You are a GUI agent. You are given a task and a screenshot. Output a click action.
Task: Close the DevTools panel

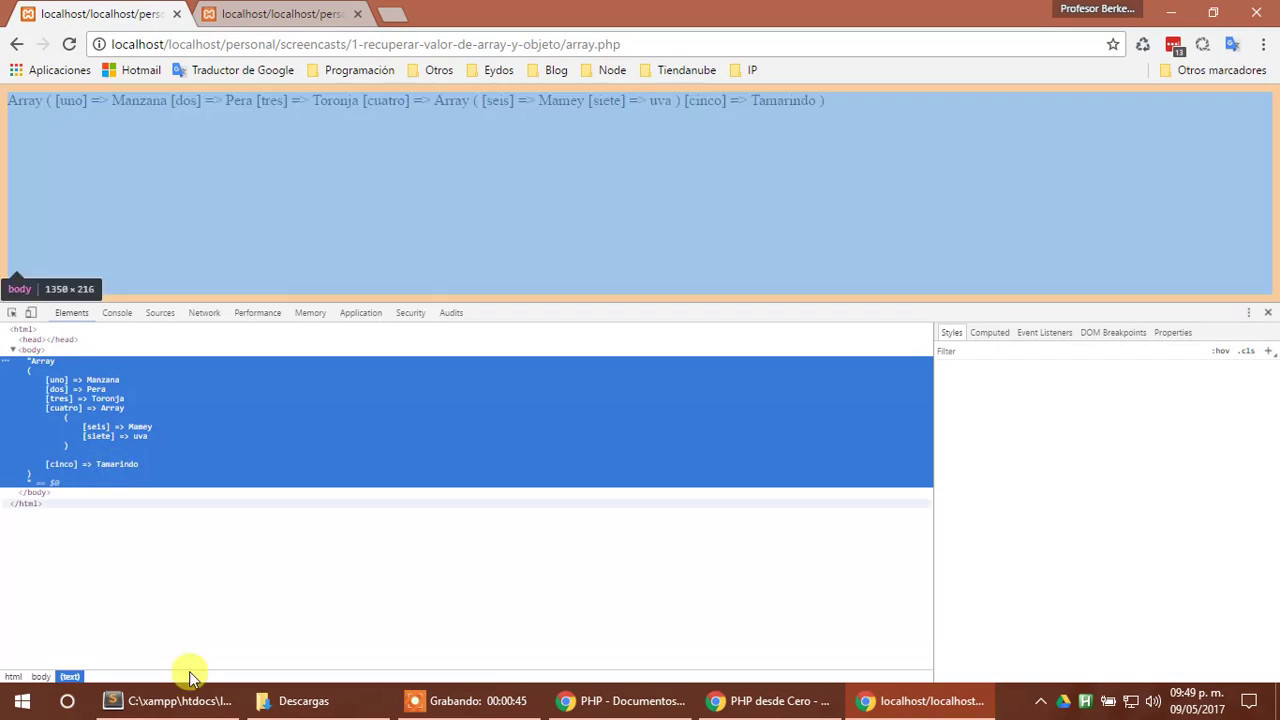click(x=1268, y=313)
